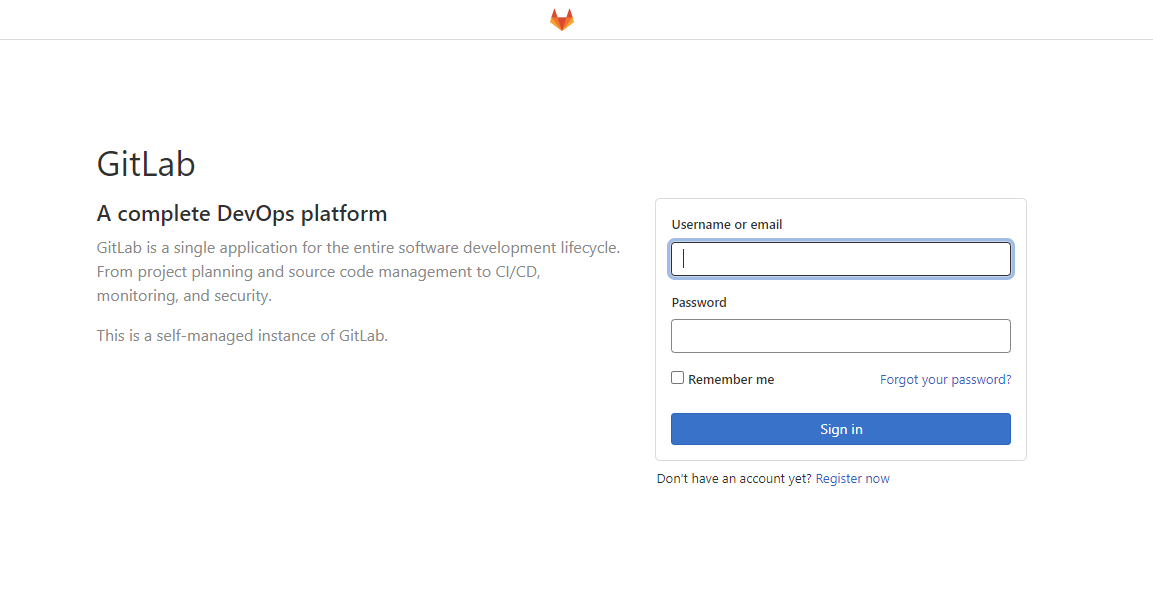Click the blue Sign in button
Image resolution: width=1153 pixels, height=598 pixels.
840,429
